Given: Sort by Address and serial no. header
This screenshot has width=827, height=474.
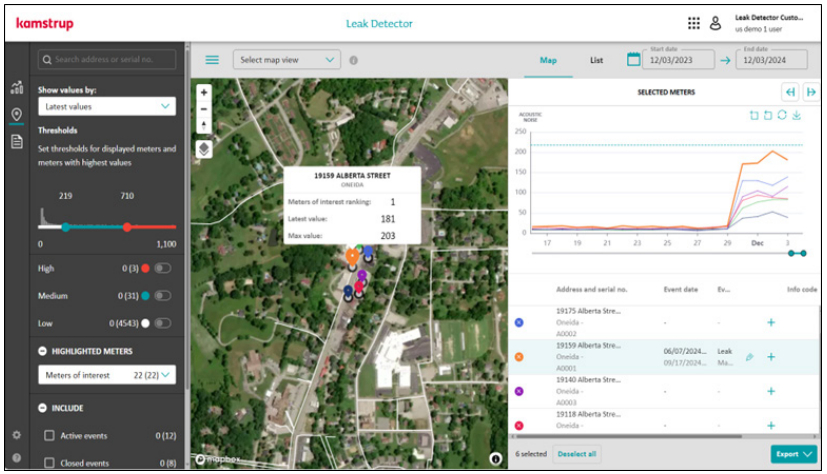Looking at the screenshot, I should tap(591, 289).
